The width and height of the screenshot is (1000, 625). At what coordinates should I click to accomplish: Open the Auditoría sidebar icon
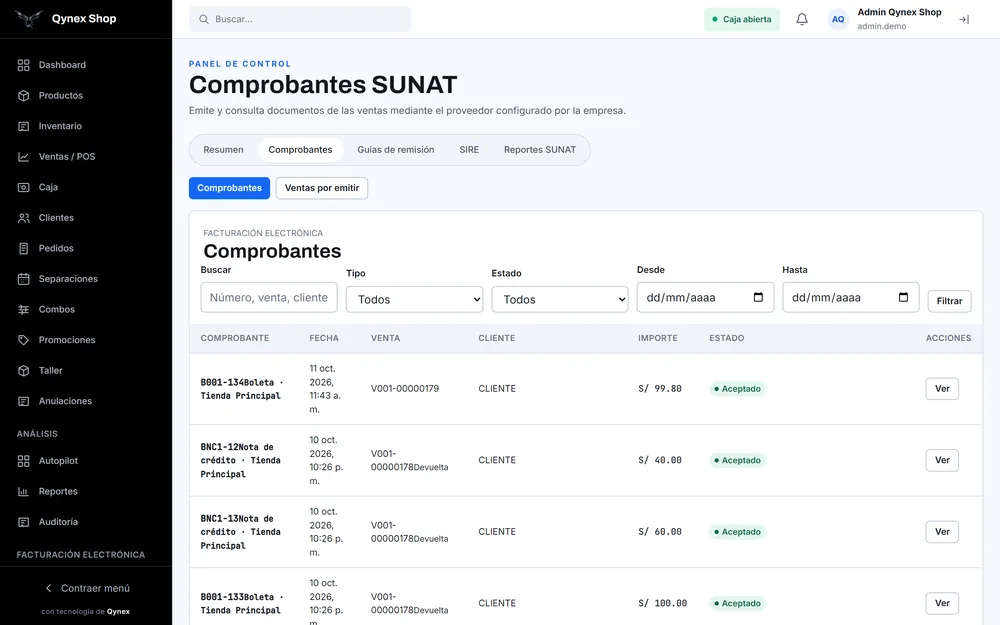[24, 522]
